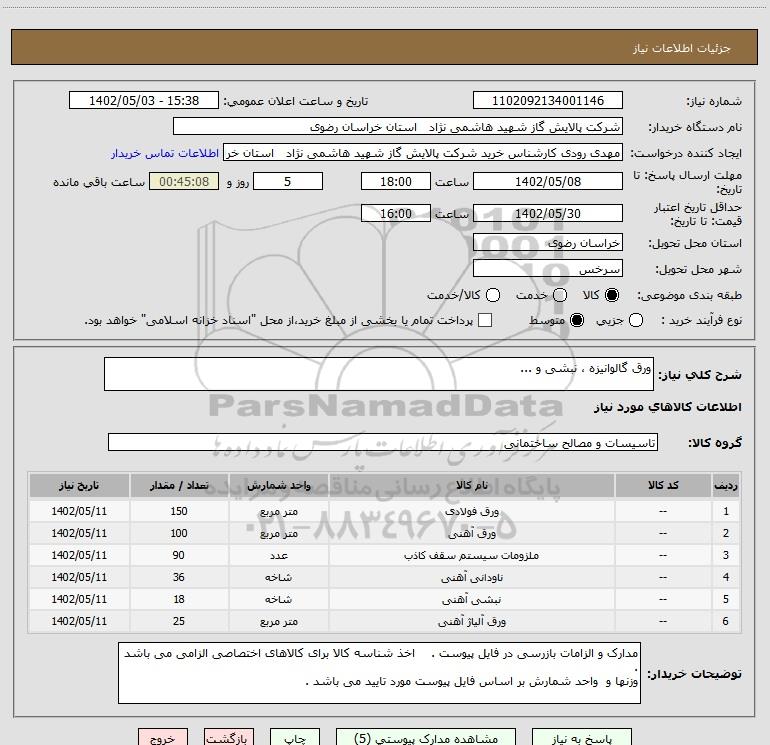The height and width of the screenshot is (745, 770).
Task: Click the buyer notes text box
Action: coord(380,673)
